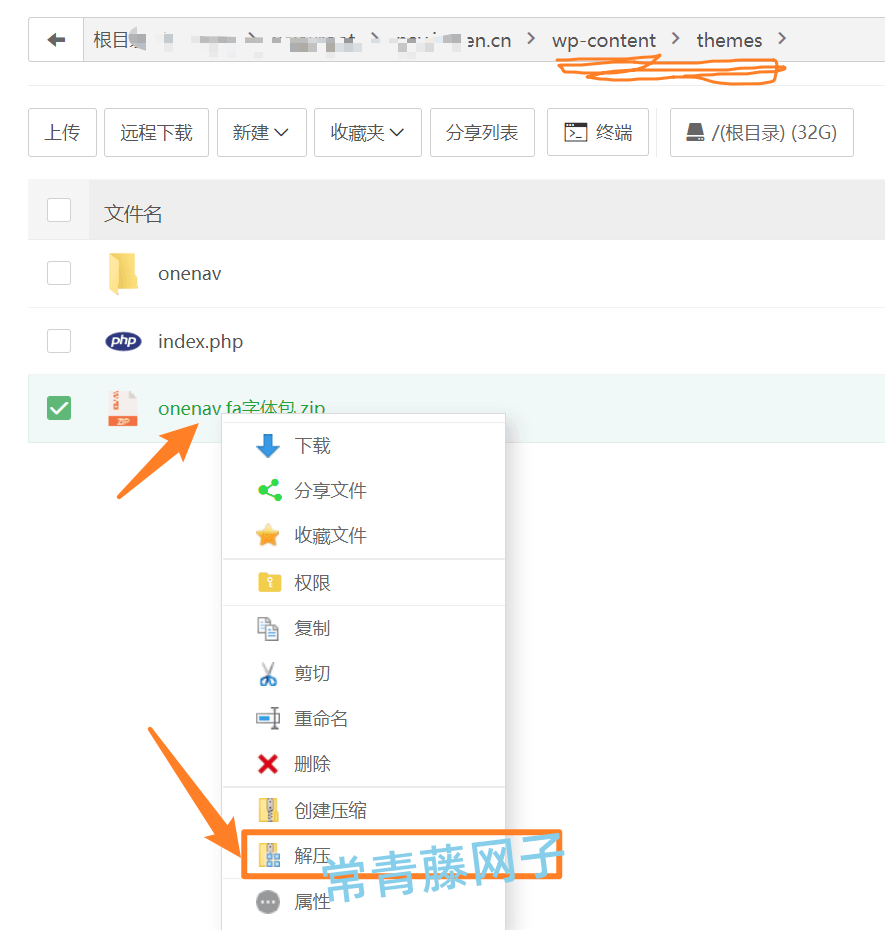Choose 收藏文件 from the context menu
Screen dimensions: 885x930
click(364, 535)
